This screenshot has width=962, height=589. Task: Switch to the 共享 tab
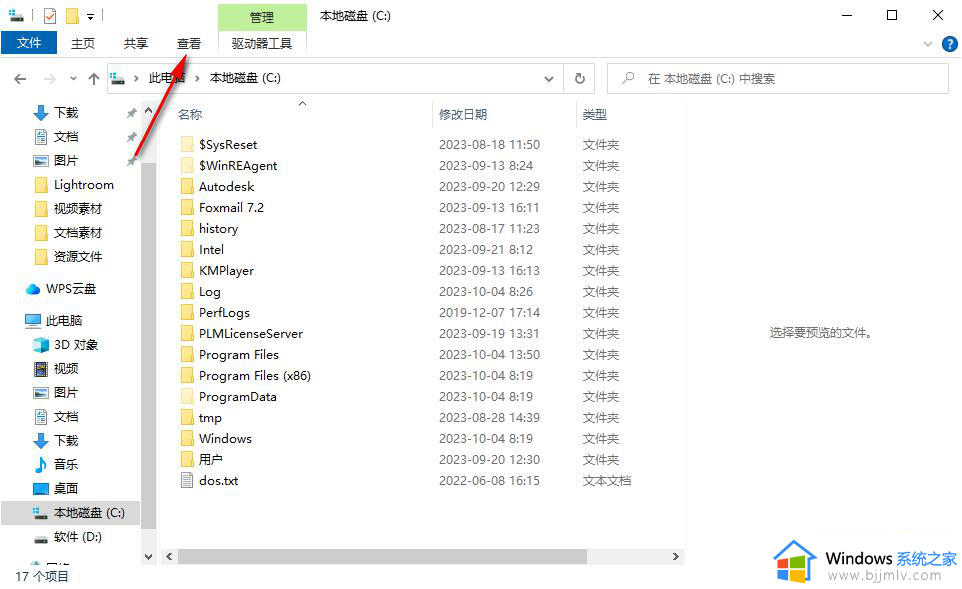pyautogui.click(x=136, y=44)
